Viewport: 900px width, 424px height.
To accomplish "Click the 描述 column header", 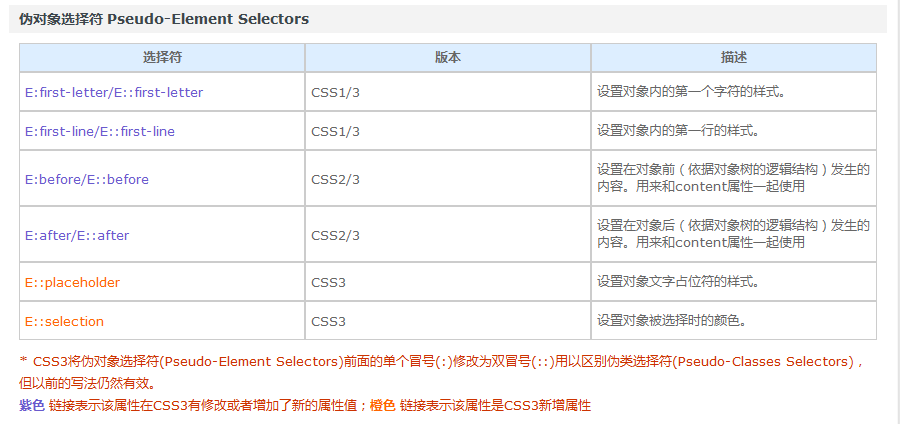I will coord(734,58).
